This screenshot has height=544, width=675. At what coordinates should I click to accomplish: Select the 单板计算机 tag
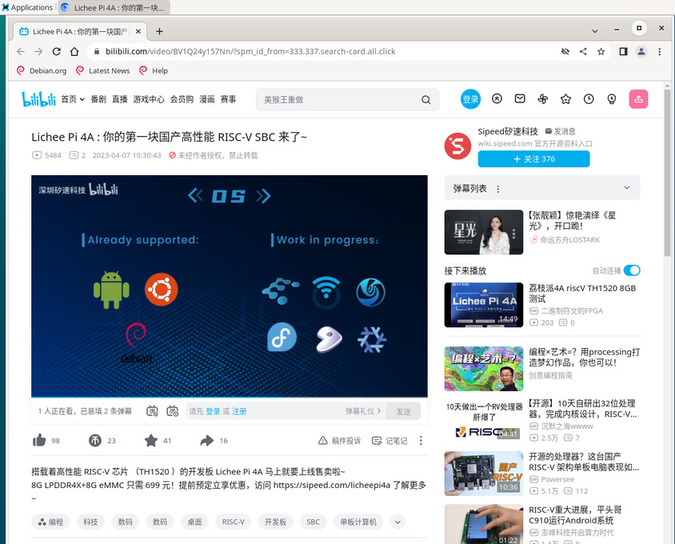[358, 522]
